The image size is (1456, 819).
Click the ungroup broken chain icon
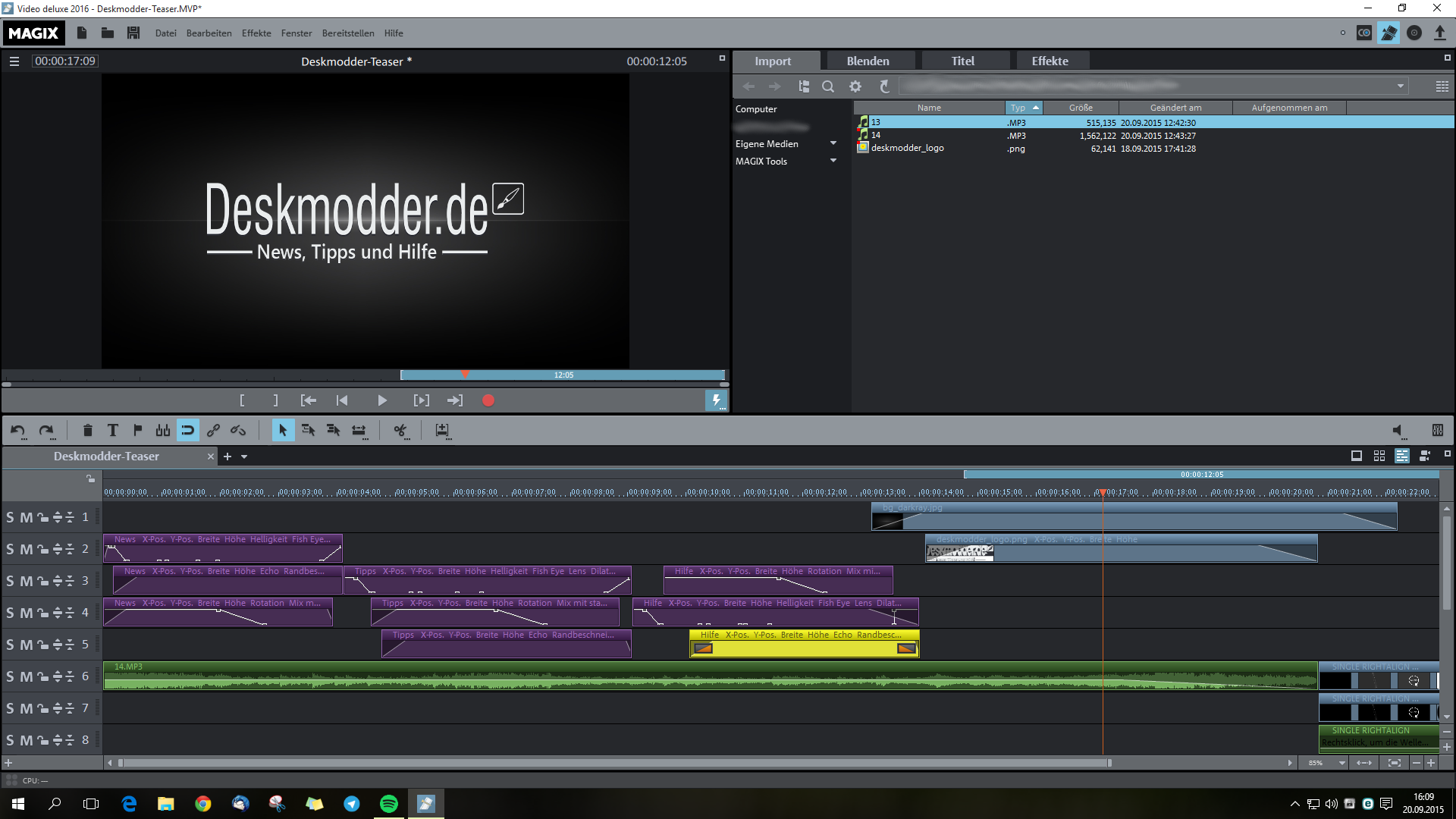(238, 431)
